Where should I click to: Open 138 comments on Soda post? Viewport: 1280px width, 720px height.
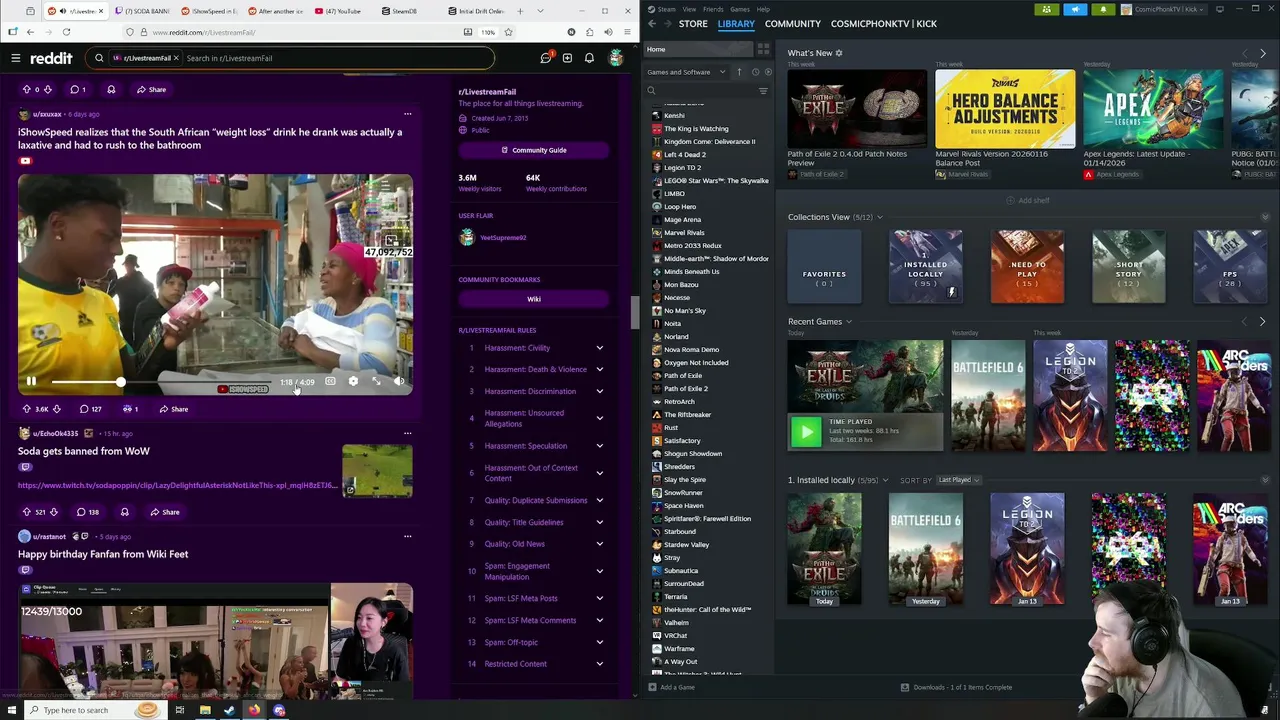coord(87,512)
